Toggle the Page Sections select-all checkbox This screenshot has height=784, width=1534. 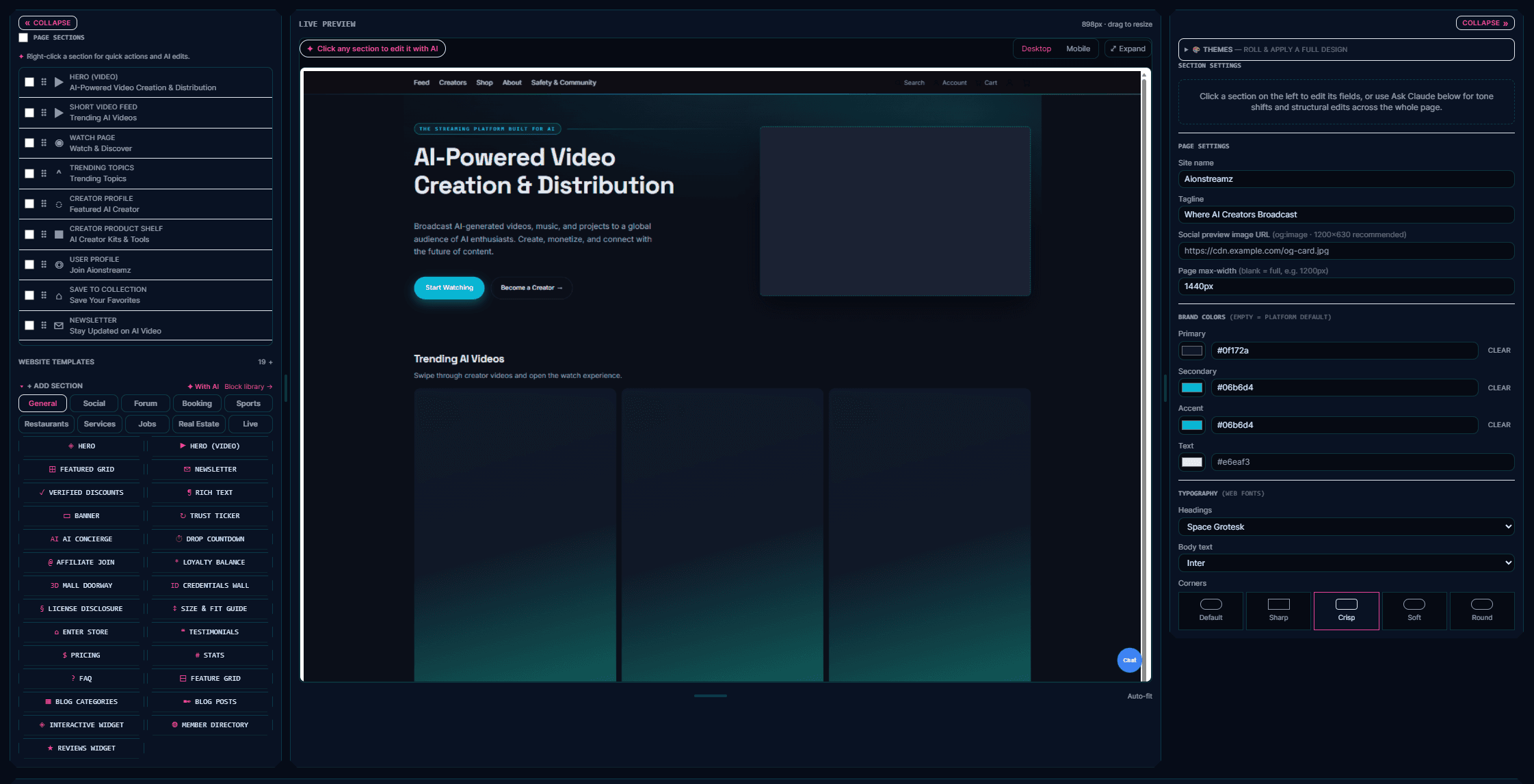tap(23, 38)
